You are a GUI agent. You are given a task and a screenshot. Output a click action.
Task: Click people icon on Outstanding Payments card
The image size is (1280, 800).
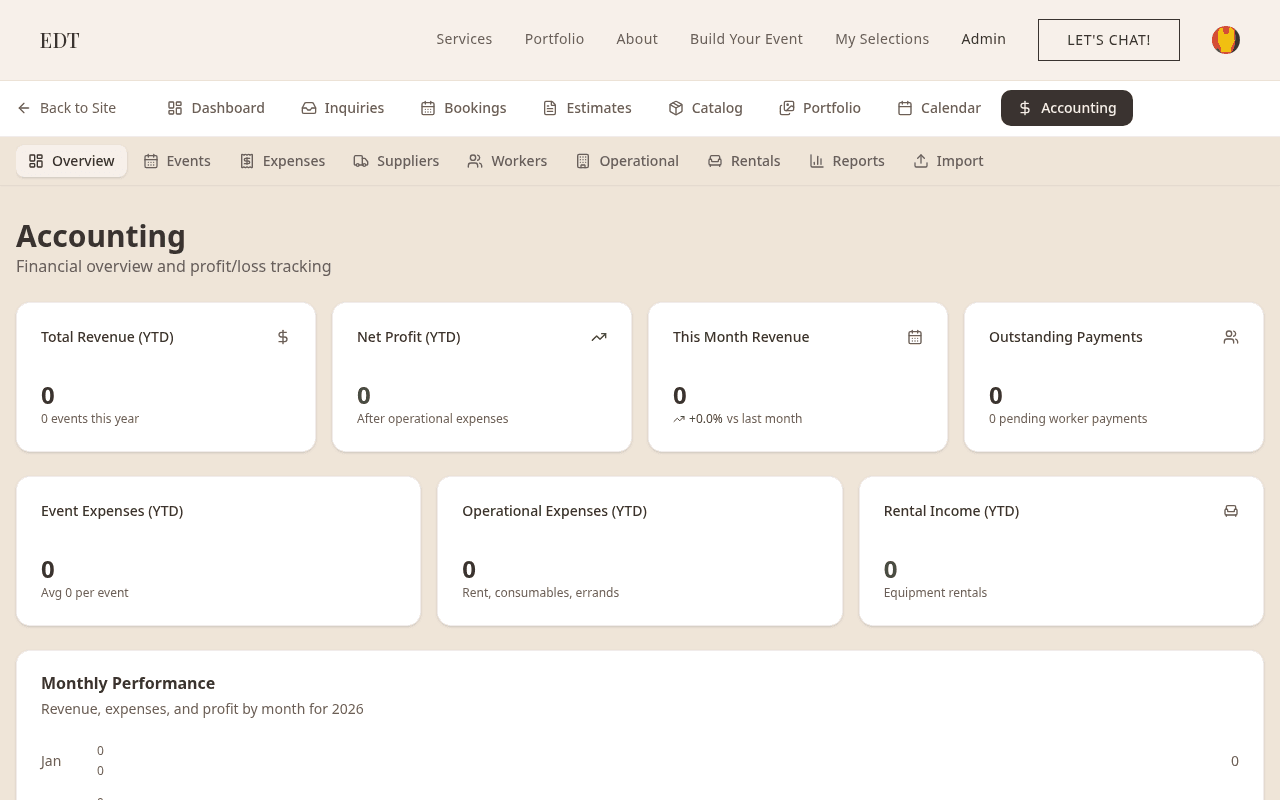[x=1231, y=337]
